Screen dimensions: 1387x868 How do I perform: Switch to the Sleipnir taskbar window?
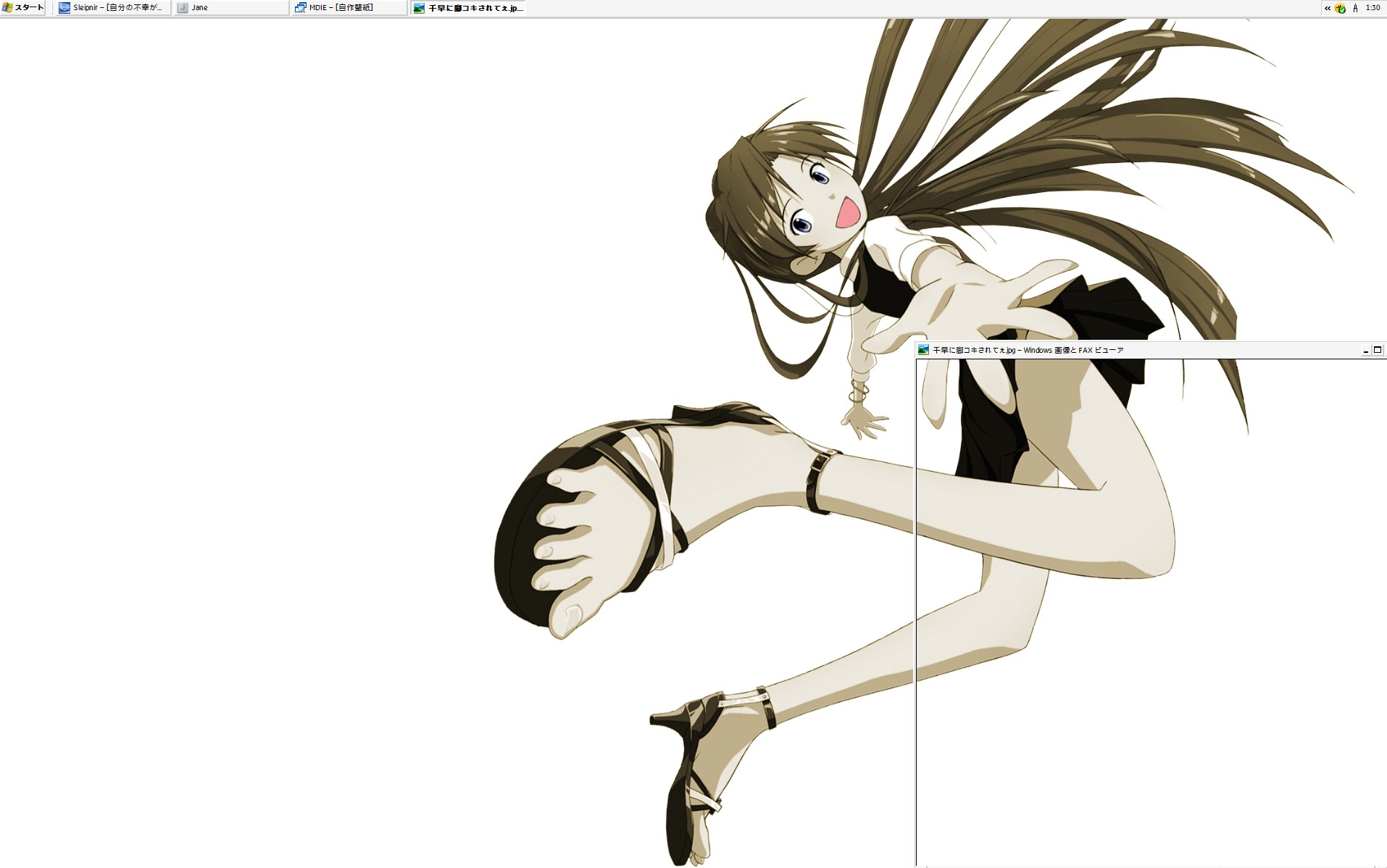[x=113, y=8]
